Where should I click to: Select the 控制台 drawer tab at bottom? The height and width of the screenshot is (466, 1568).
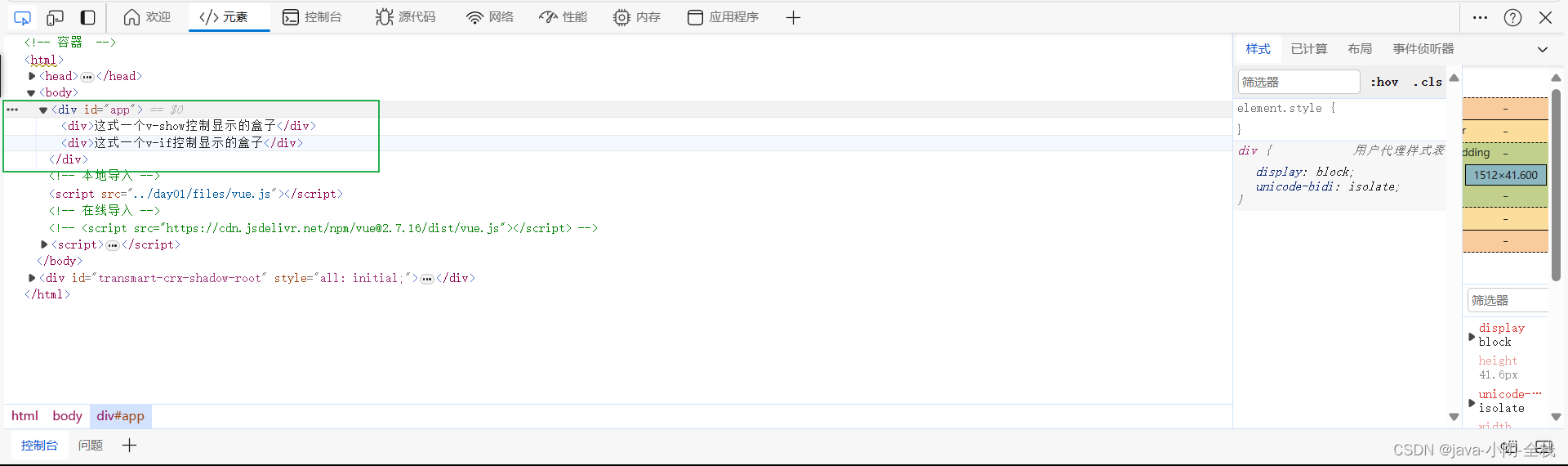pyautogui.click(x=39, y=446)
